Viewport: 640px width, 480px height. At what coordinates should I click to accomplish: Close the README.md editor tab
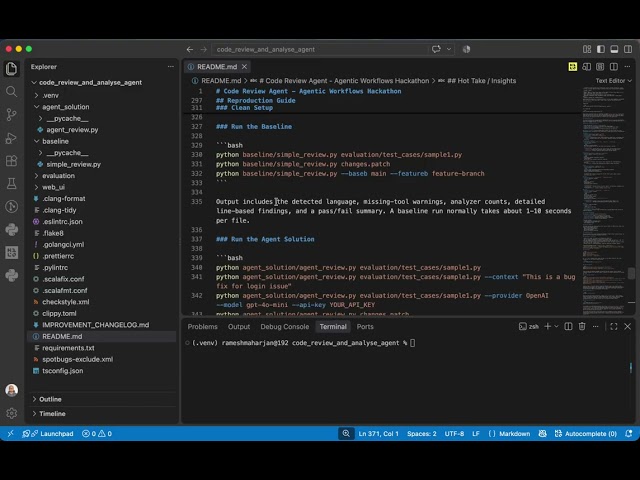click(244, 67)
